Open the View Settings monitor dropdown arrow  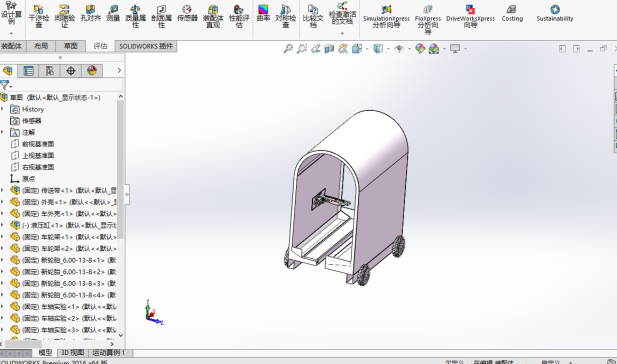(466, 49)
